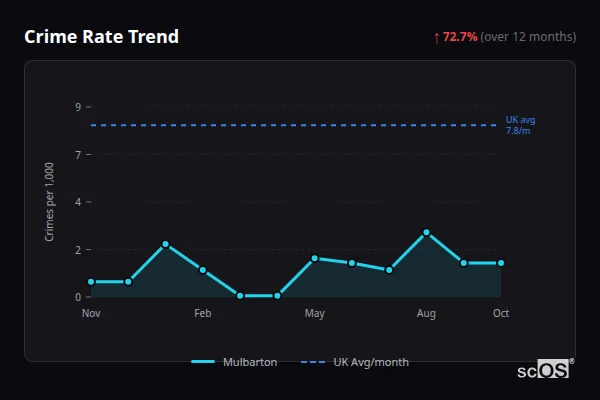Click the y-axis tick label 4
The width and height of the screenshot is (600, 400).
coord(78,202)
